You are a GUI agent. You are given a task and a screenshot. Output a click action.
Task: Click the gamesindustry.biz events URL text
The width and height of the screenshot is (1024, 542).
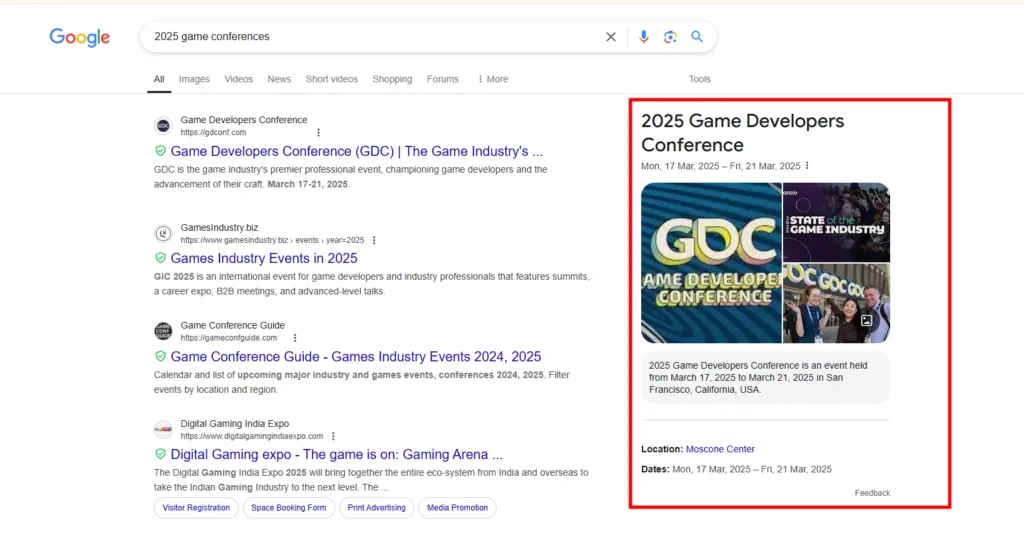(272, 240)
